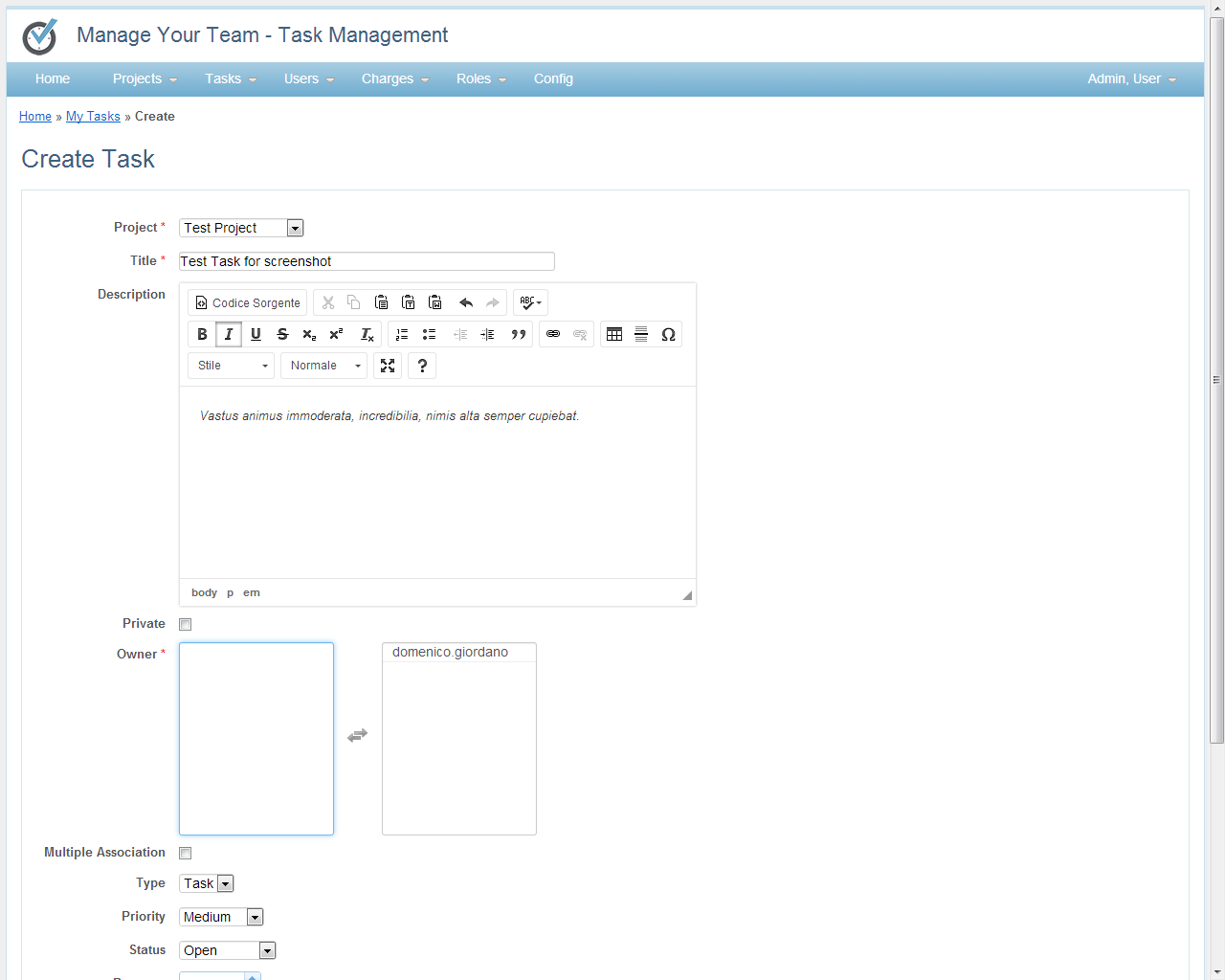Enable the Private checkbox
This screenshot has width=1225, height=980.
185,624
